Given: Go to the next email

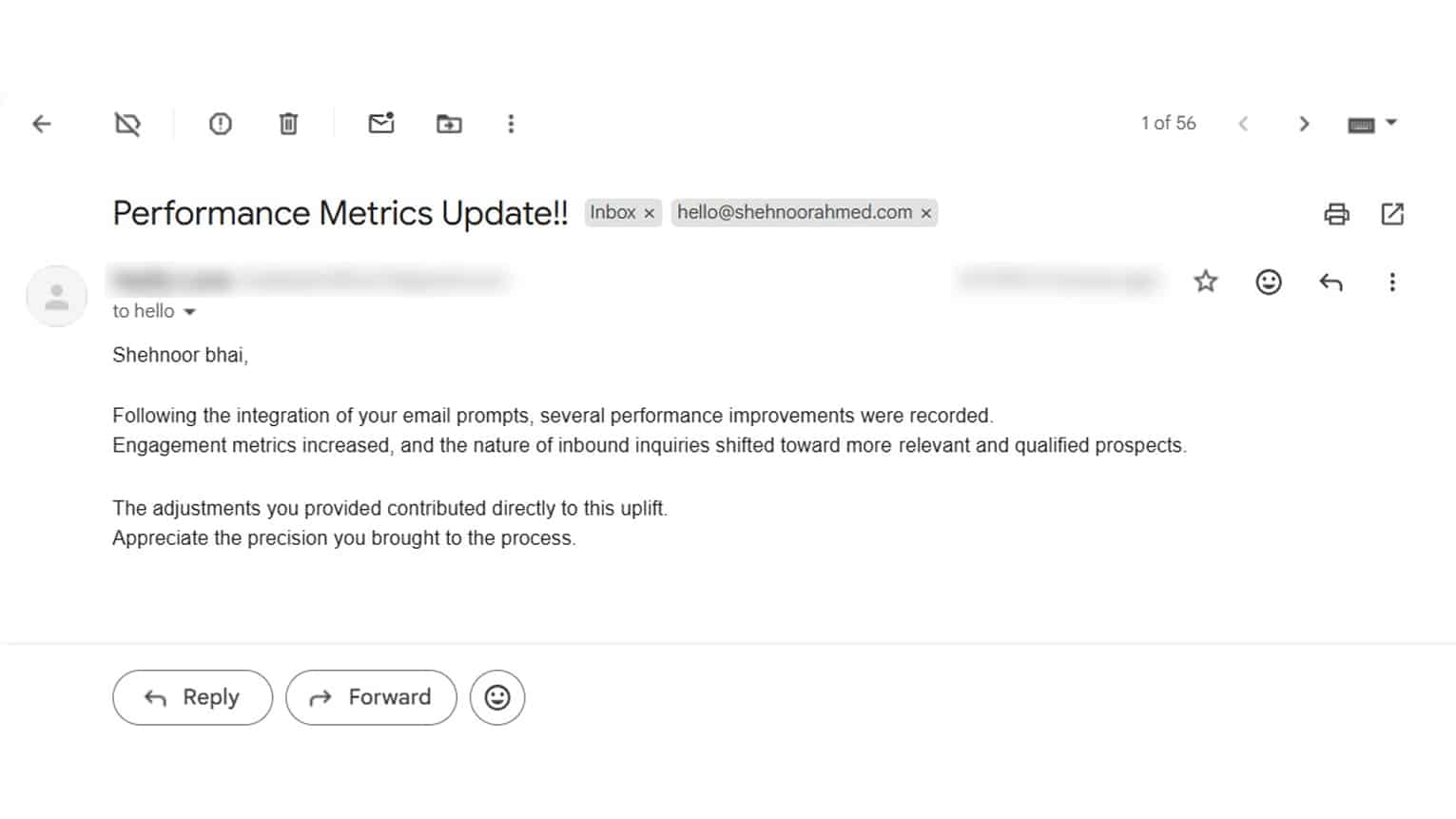Looking at the screenshot, I should [x=1304, y=124].
